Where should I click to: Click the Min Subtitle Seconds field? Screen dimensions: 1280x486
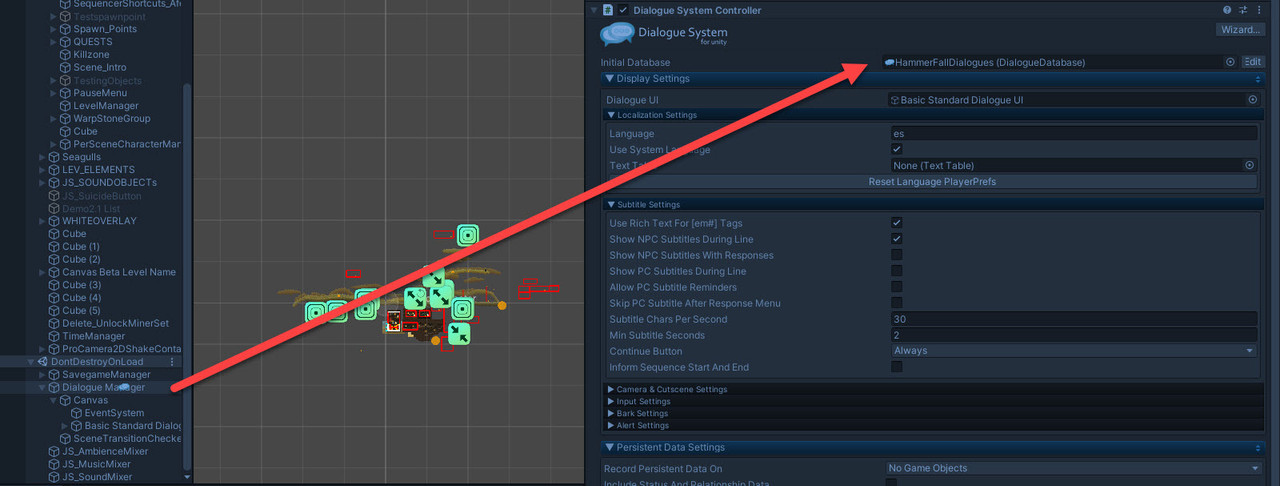pyautogui.click(x=1074, y=335)
